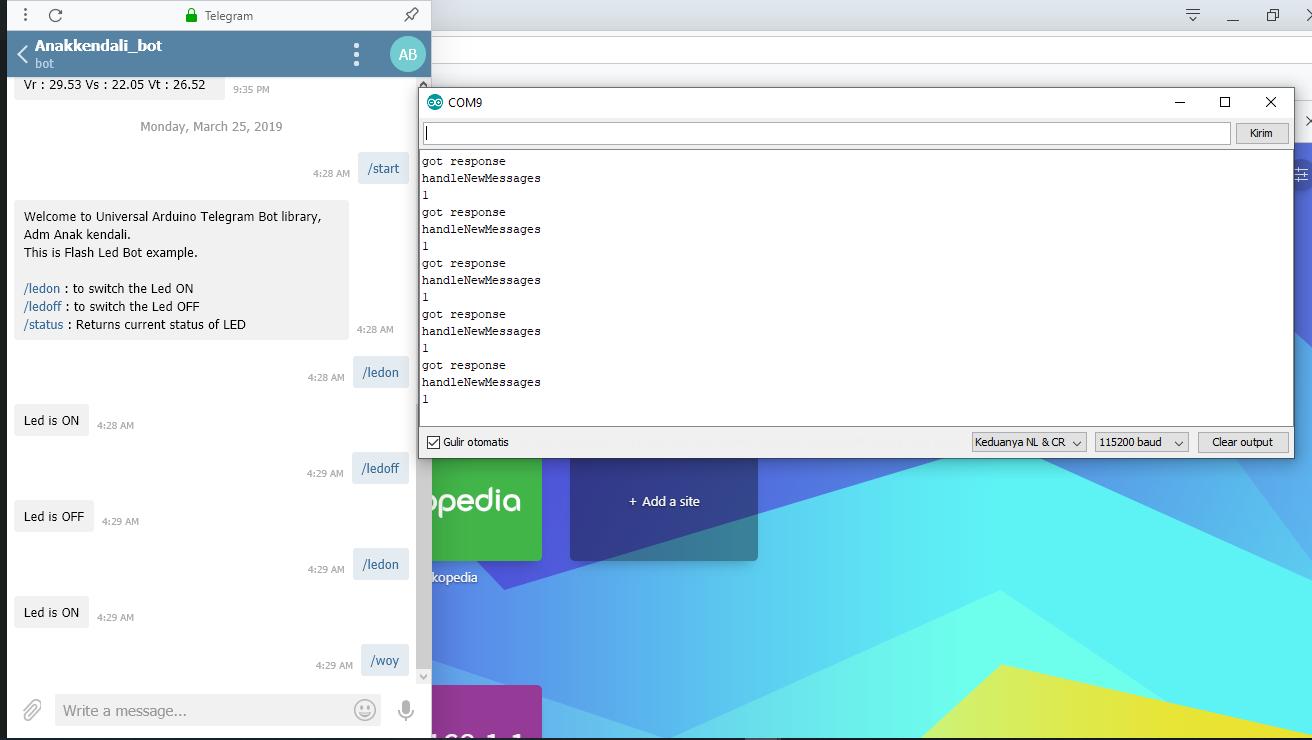The width and height of the screenshot is (1312, 740).
Task: Pin the Telegram sidebar panel
Action: click(411, 15)
